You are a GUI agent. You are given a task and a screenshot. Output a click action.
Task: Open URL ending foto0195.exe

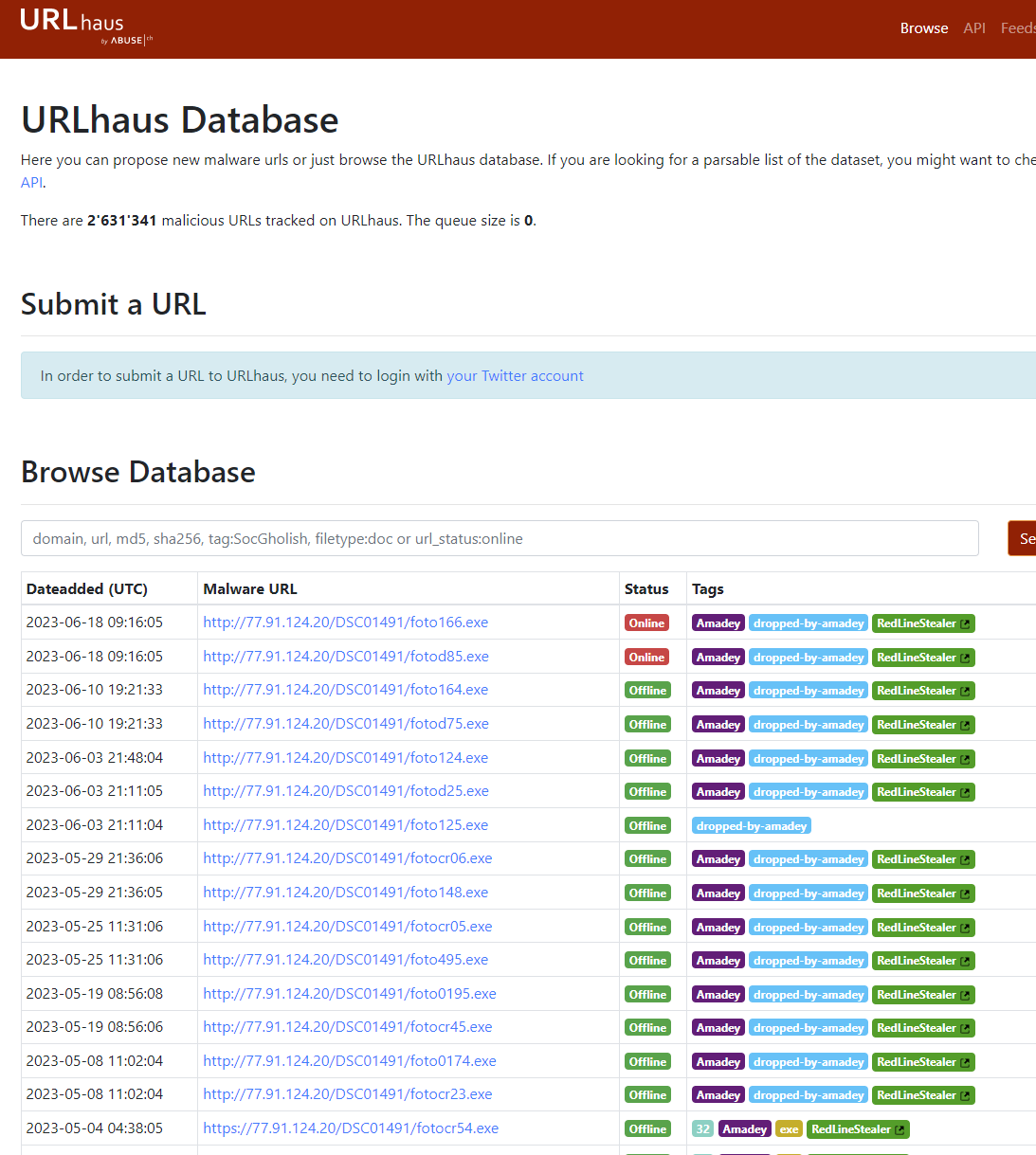coord(350,994)
